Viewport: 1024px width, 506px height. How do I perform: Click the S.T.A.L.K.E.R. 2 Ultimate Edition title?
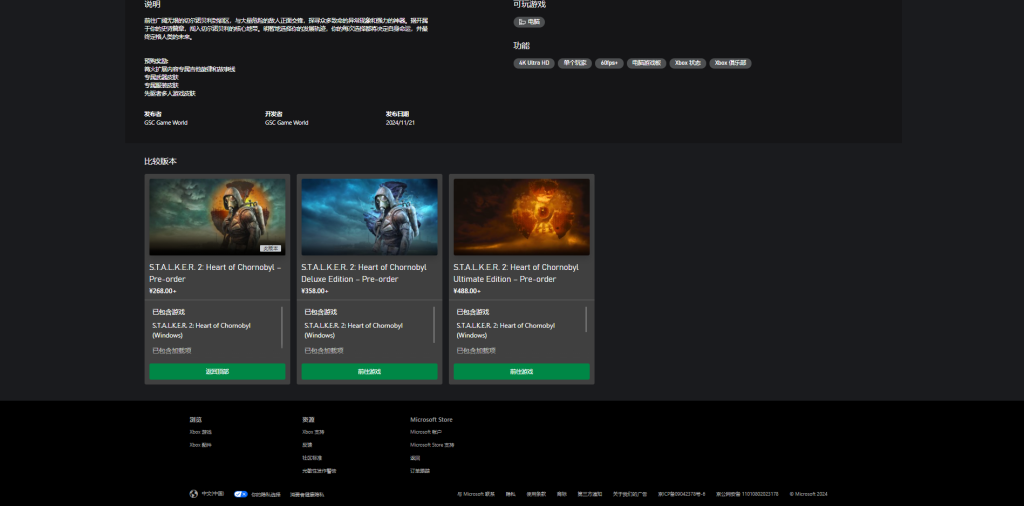(x=517, y=273)
